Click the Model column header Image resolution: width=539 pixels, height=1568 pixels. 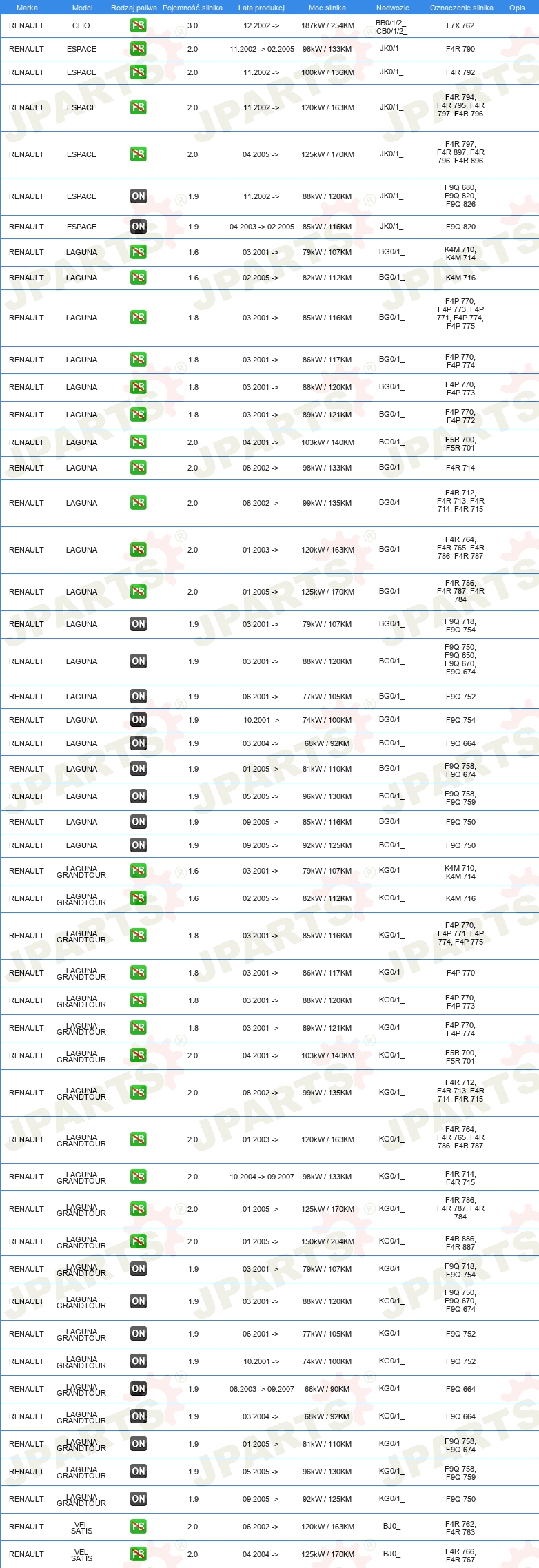point(83,8)
